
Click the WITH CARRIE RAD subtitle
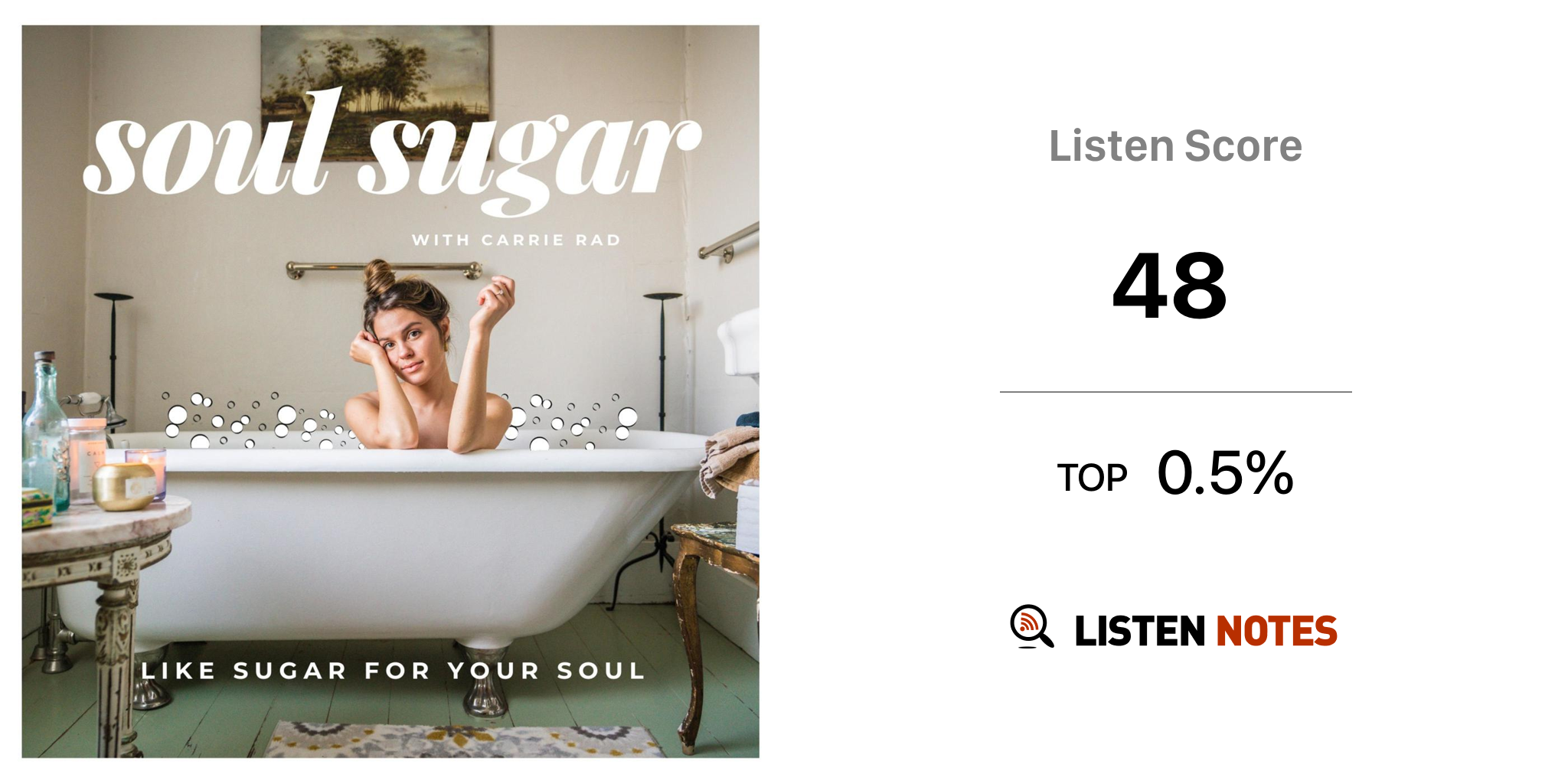pyautogui.click(x=516, y=240)
